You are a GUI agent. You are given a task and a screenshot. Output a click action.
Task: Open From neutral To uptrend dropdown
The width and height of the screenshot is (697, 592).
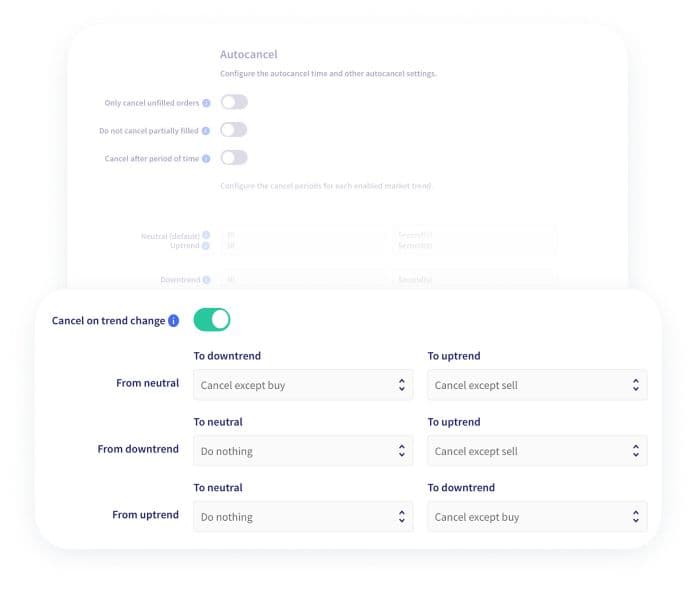pos(537,385)
